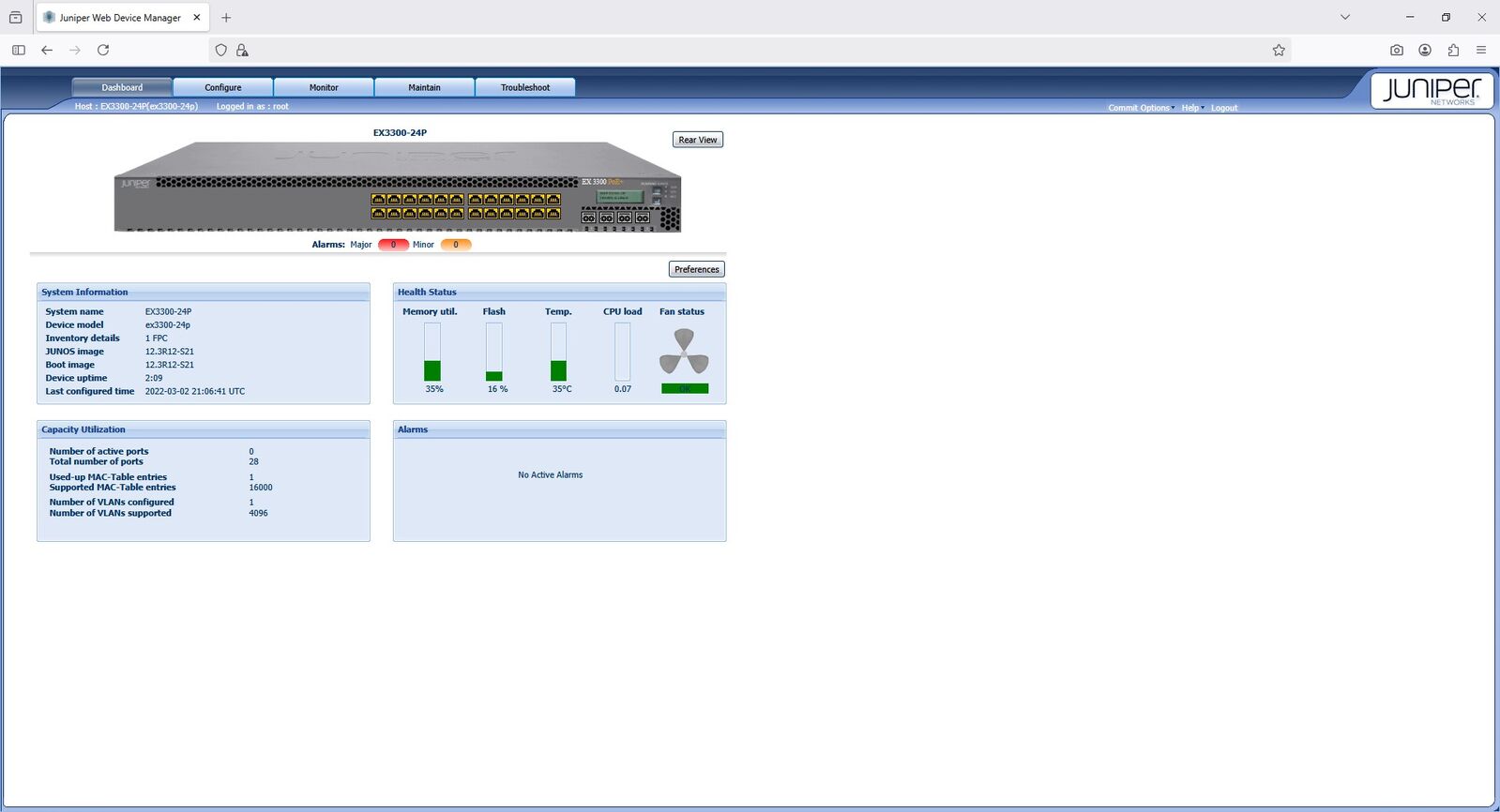1500x812 pixels.
Task: Click the Flash usage gauge bar
Action: coord(494,352)
